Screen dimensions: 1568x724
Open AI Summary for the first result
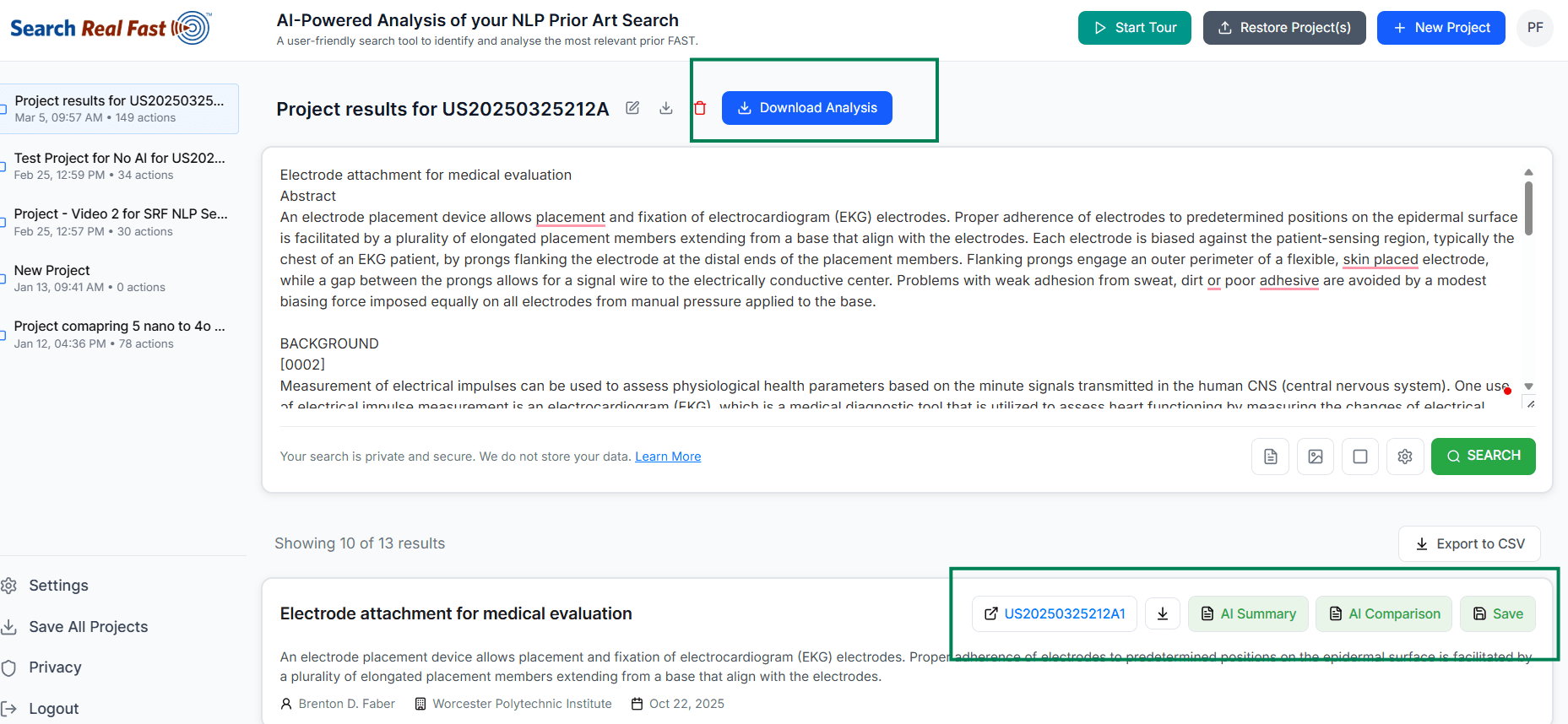(x=1248, y=613)
